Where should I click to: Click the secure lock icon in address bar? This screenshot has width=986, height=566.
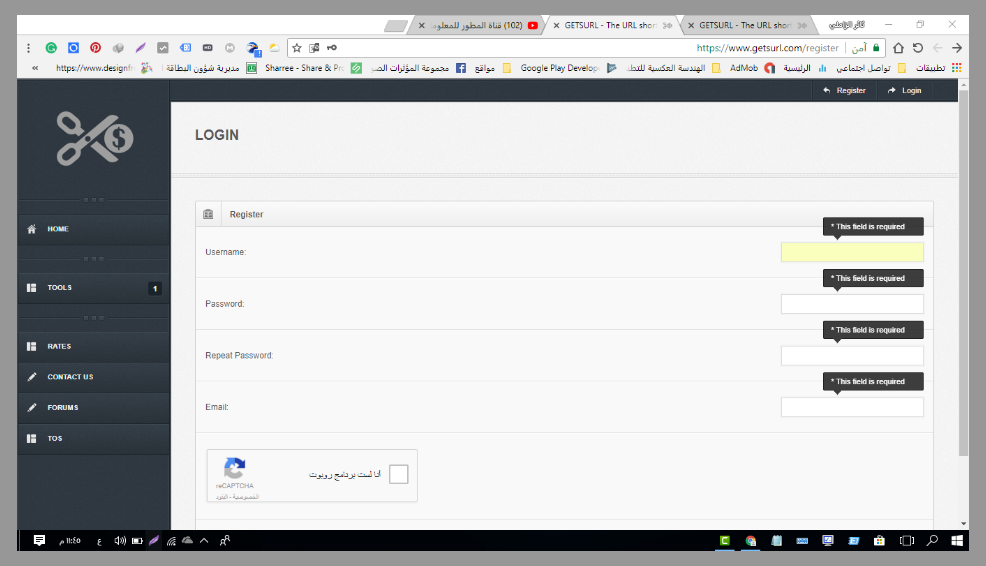click(x=876, y=48)
